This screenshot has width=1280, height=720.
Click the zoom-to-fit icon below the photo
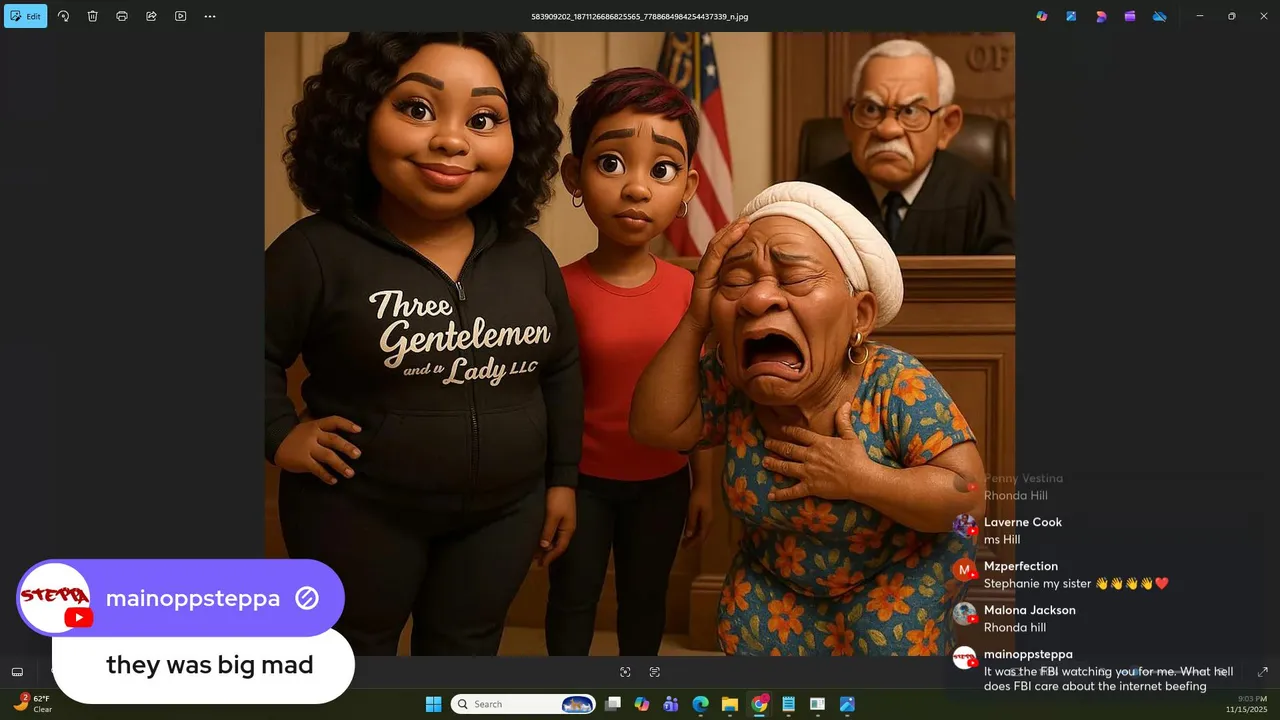click(x=625, y=672)
